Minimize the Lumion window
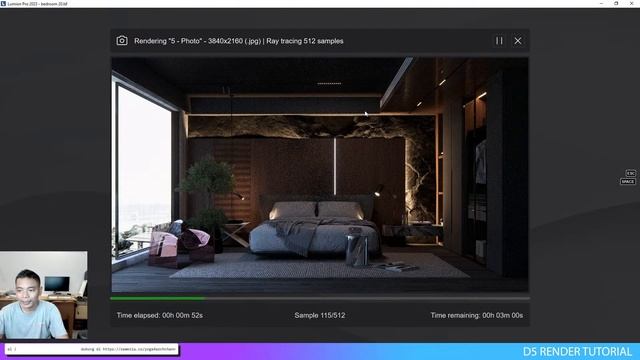Viewport: 640px width, 360px height. [602, 3]
